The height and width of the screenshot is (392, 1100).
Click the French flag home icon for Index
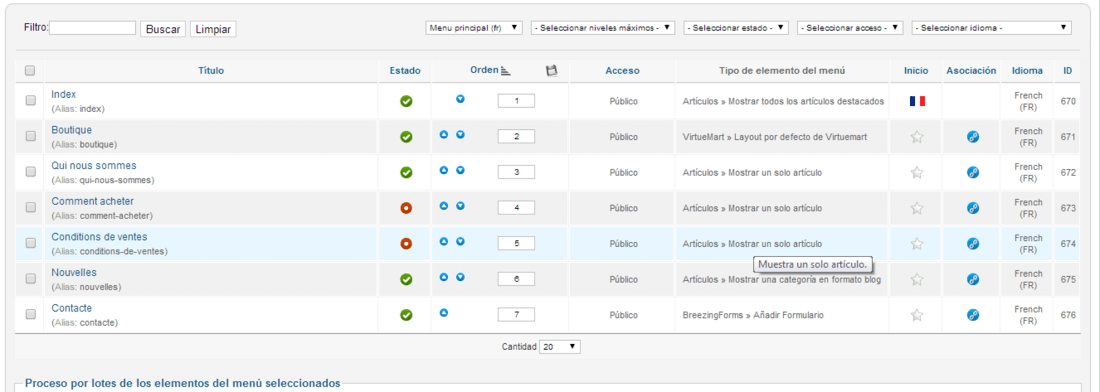point(917,101)
